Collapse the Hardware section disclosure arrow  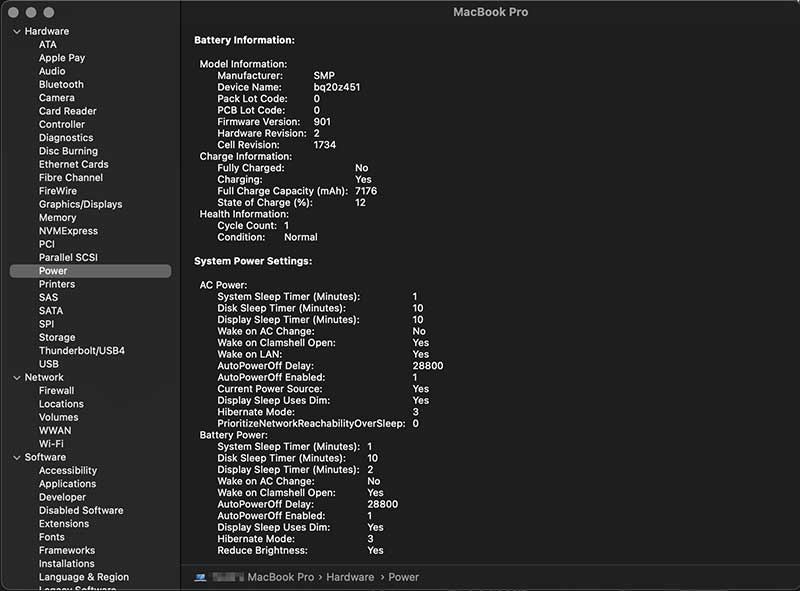point(16,31)
